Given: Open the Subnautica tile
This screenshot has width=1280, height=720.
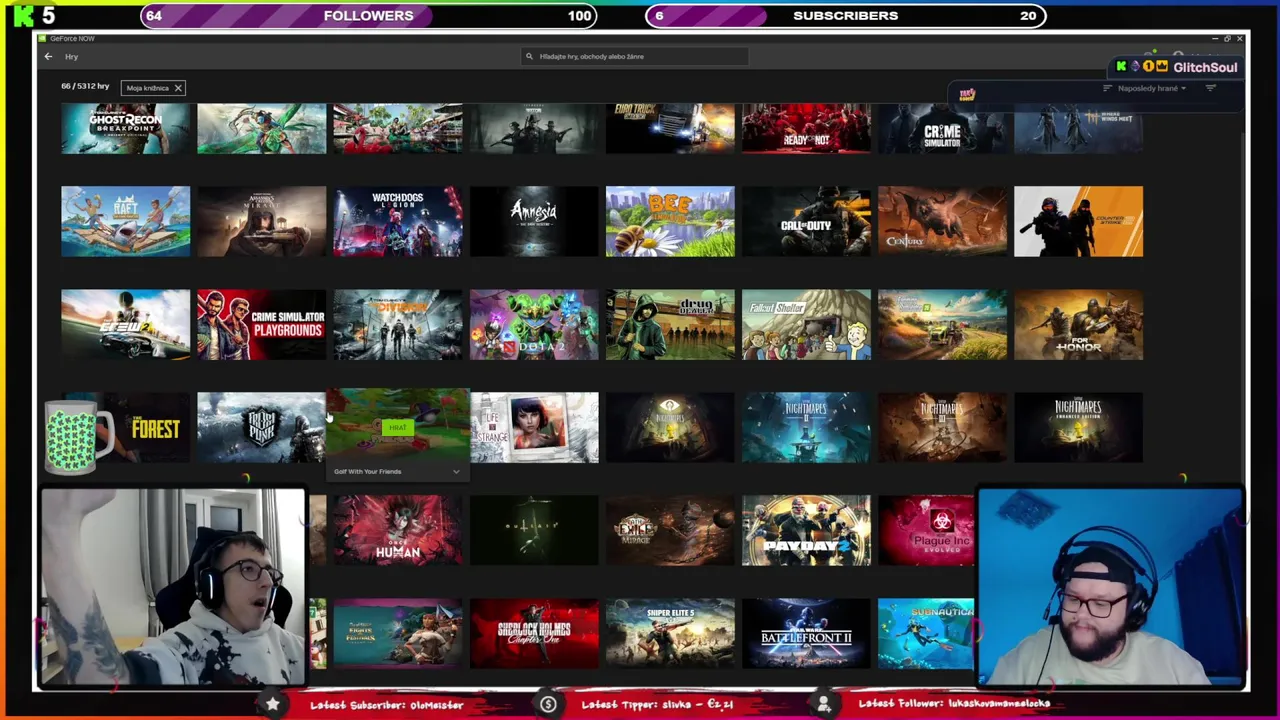Looking at the screenshot, I should (927, 634).
